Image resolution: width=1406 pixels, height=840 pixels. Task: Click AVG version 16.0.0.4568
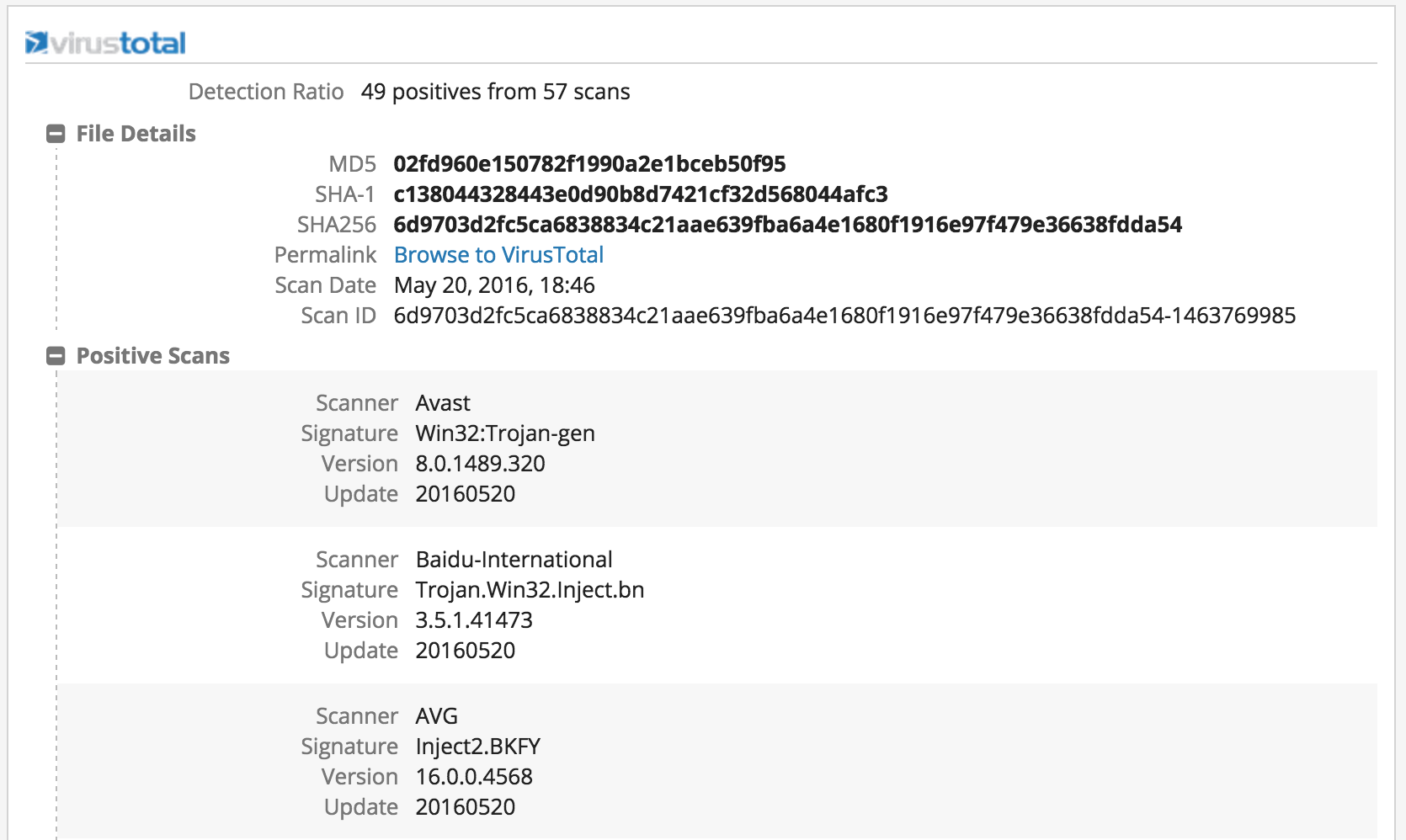point(474,777)
